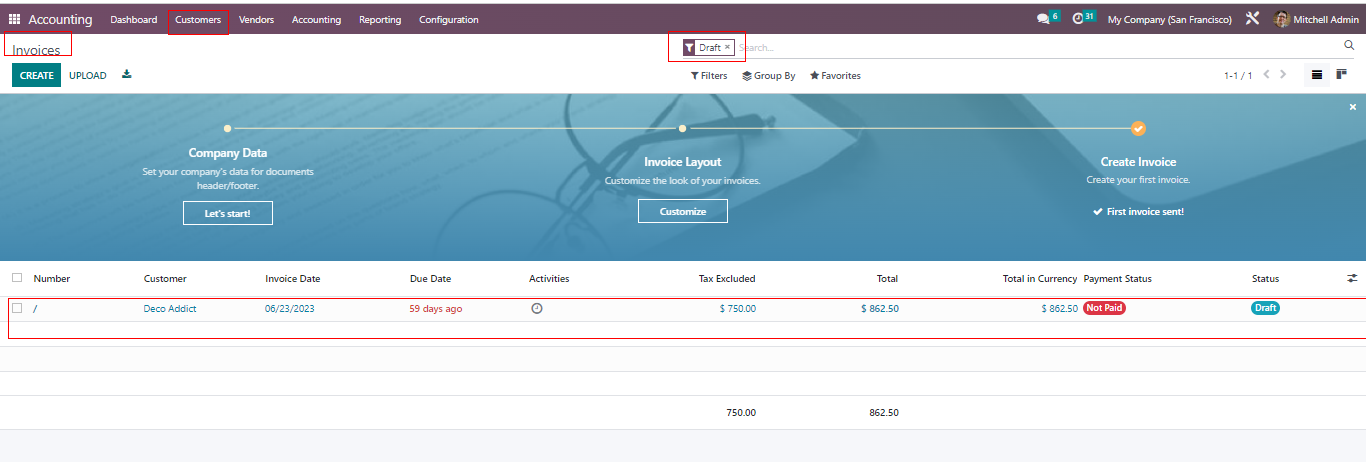Open the Favorites dropdown

tap(835, 76)
